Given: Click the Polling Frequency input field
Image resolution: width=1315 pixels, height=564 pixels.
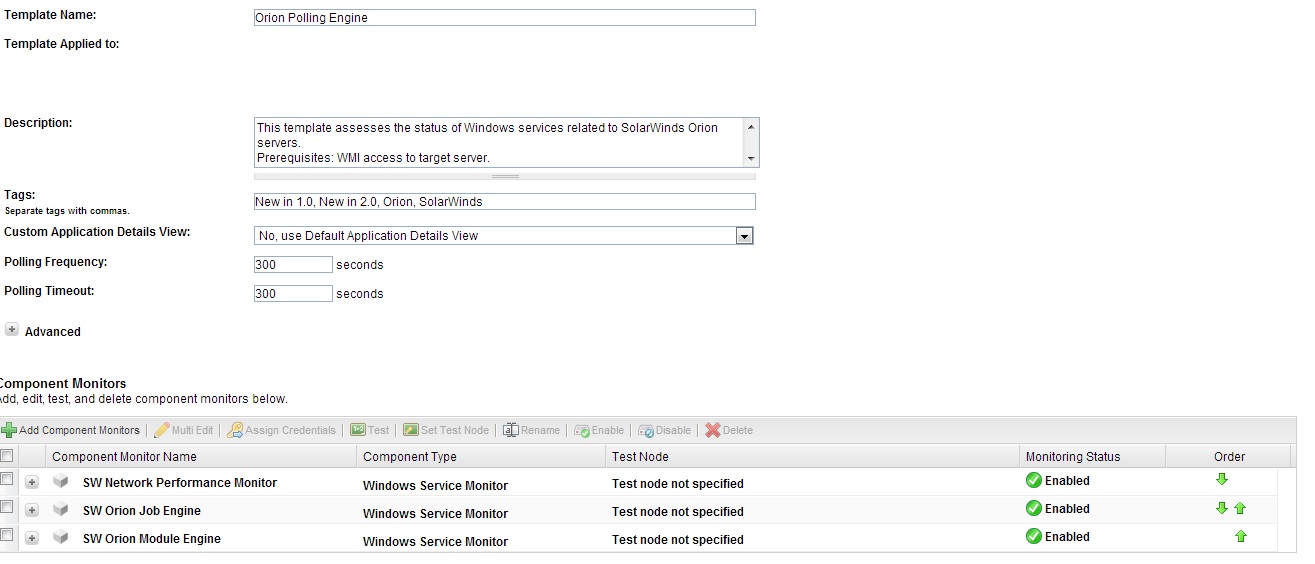Looking at the screenshot, I should 293,265.
